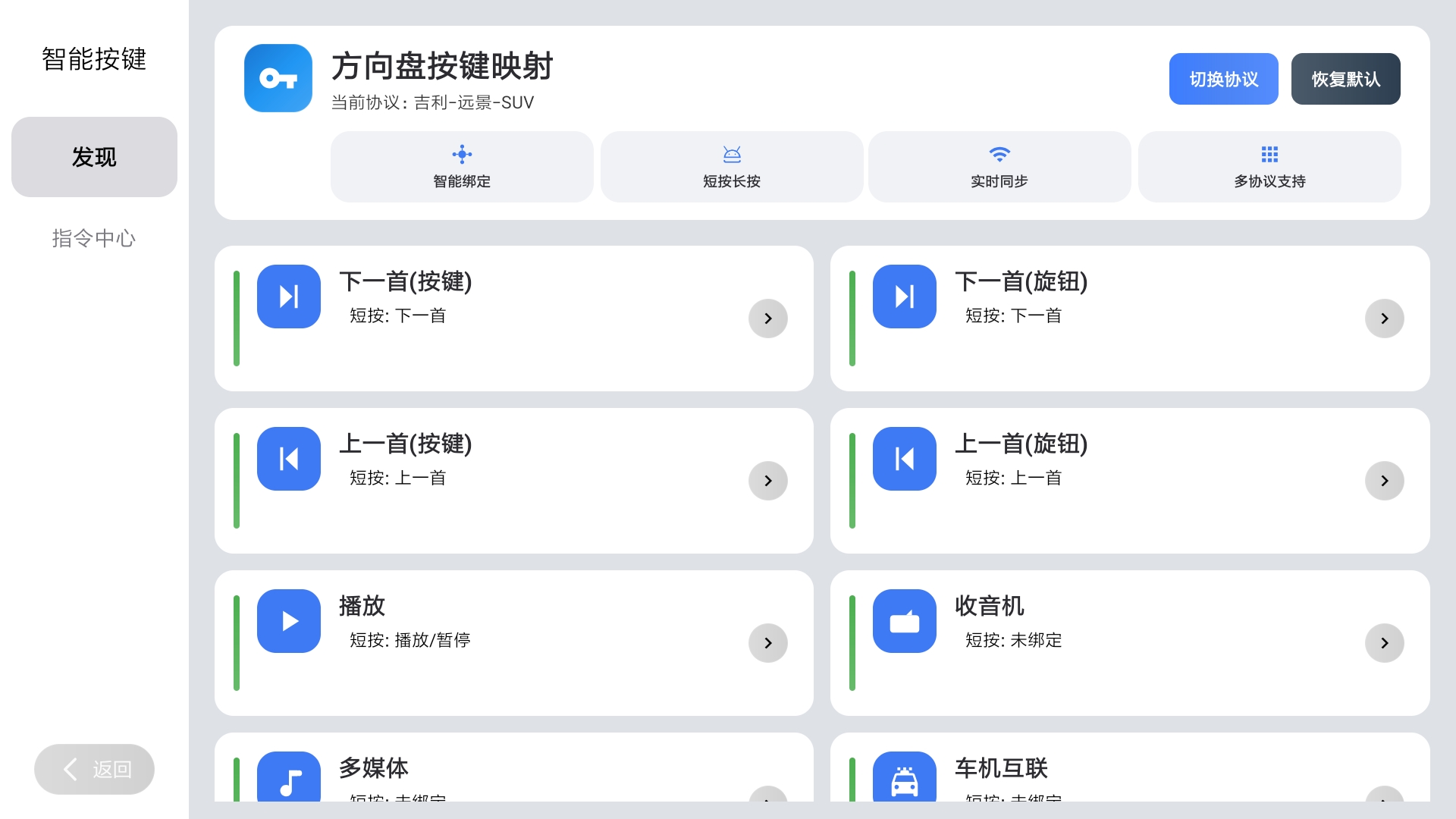Select the 下一首(按键) skip-next icon
Image resolution: width=1456 pixels, height=819 pixels.
tap(288, 297)
